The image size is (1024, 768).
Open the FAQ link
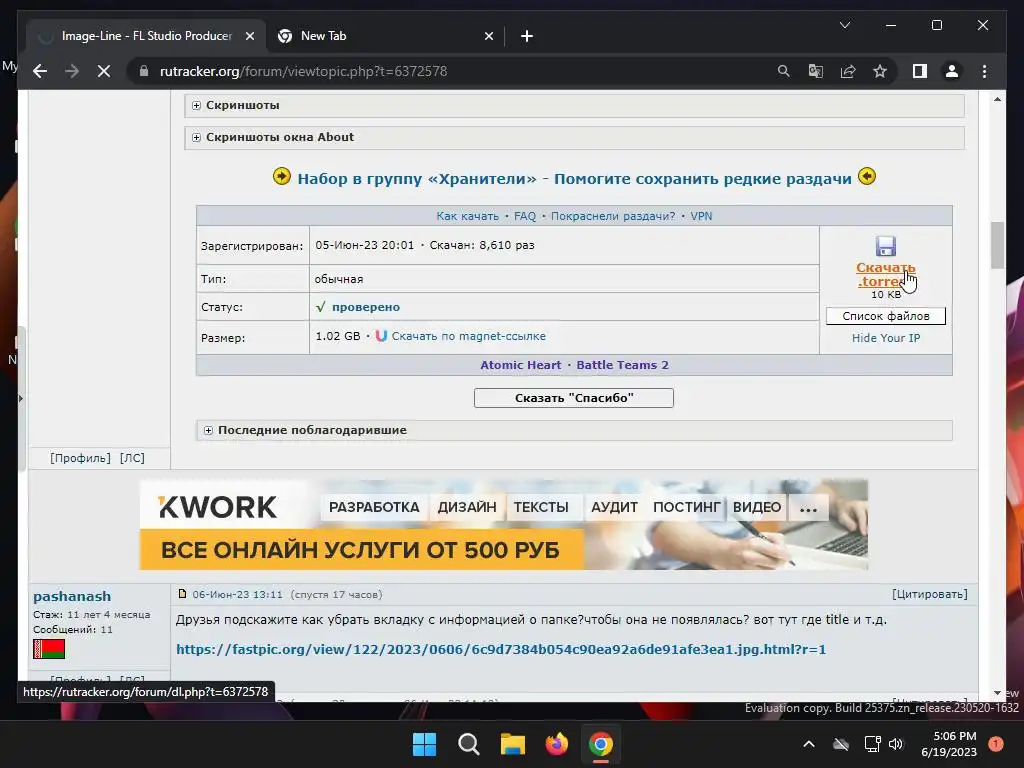click(525, 216)
